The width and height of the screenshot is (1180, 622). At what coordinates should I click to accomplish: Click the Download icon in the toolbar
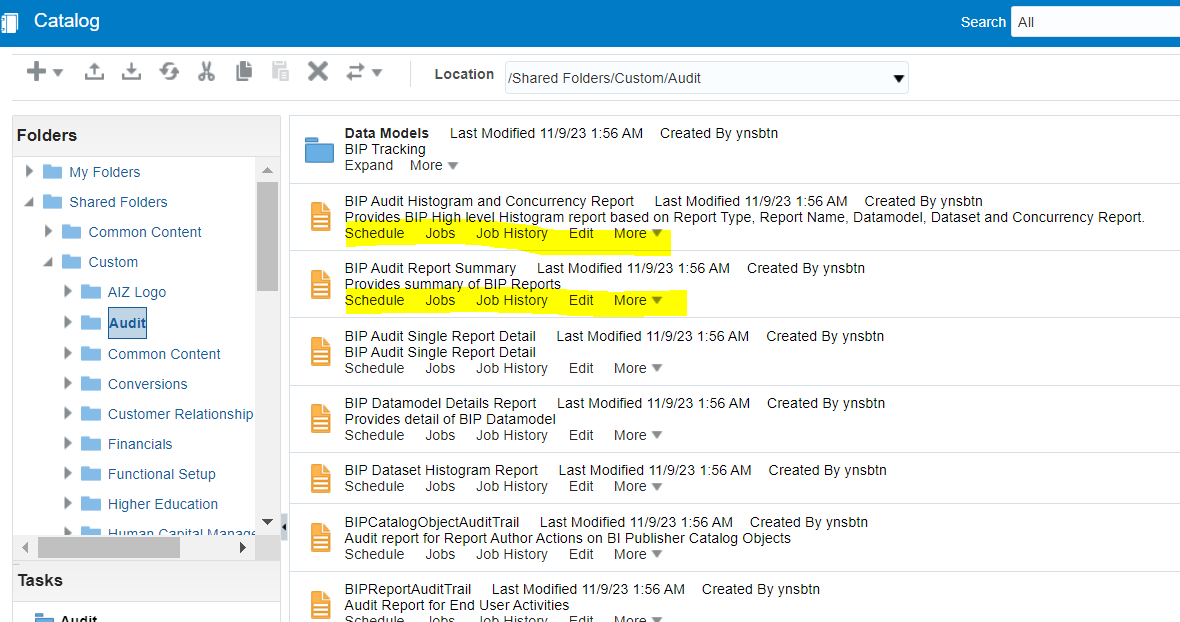pos(131,71)
